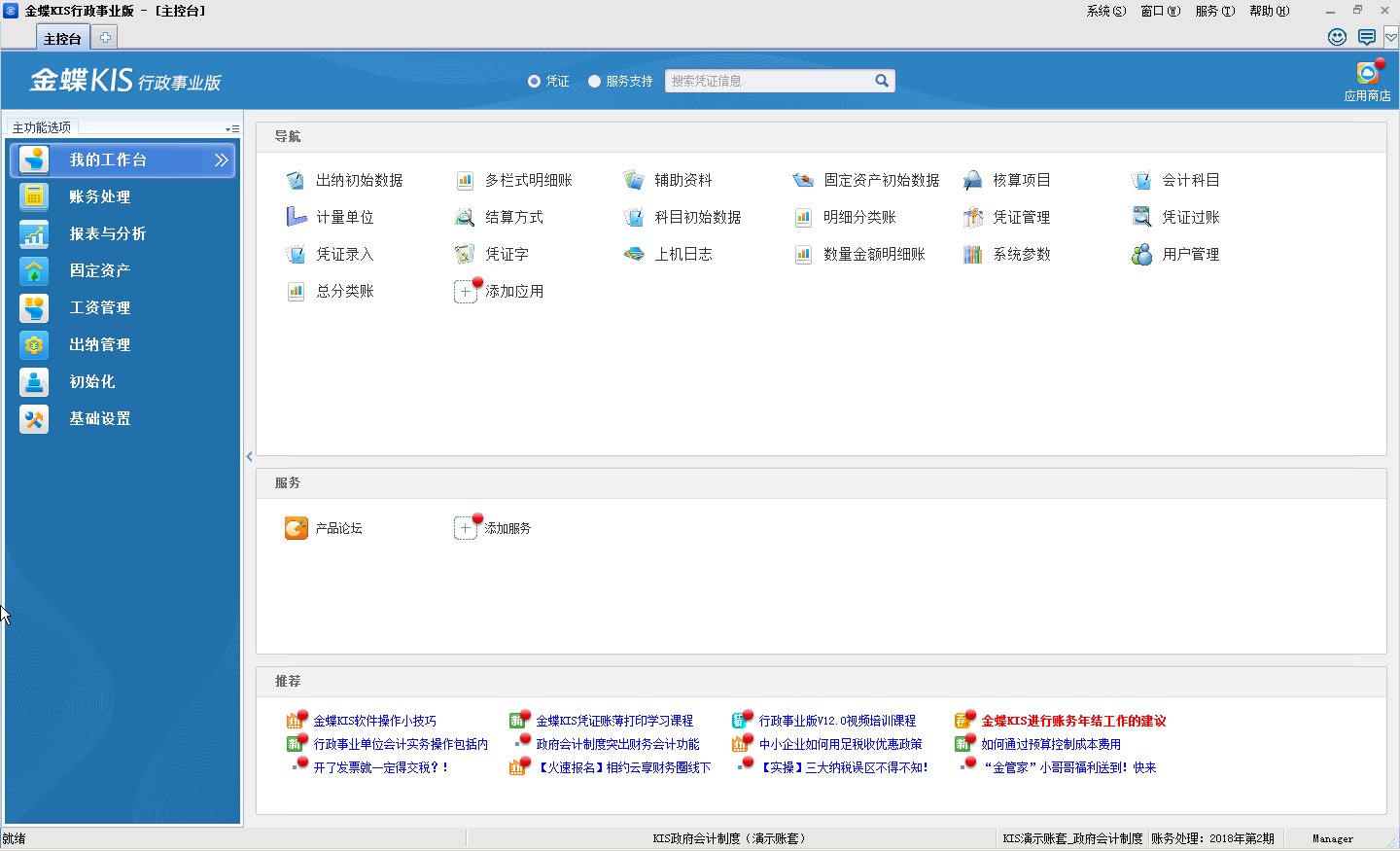Open red link 金蝶KIS进行账务年结工作的建议

[x=1073, y=721]
